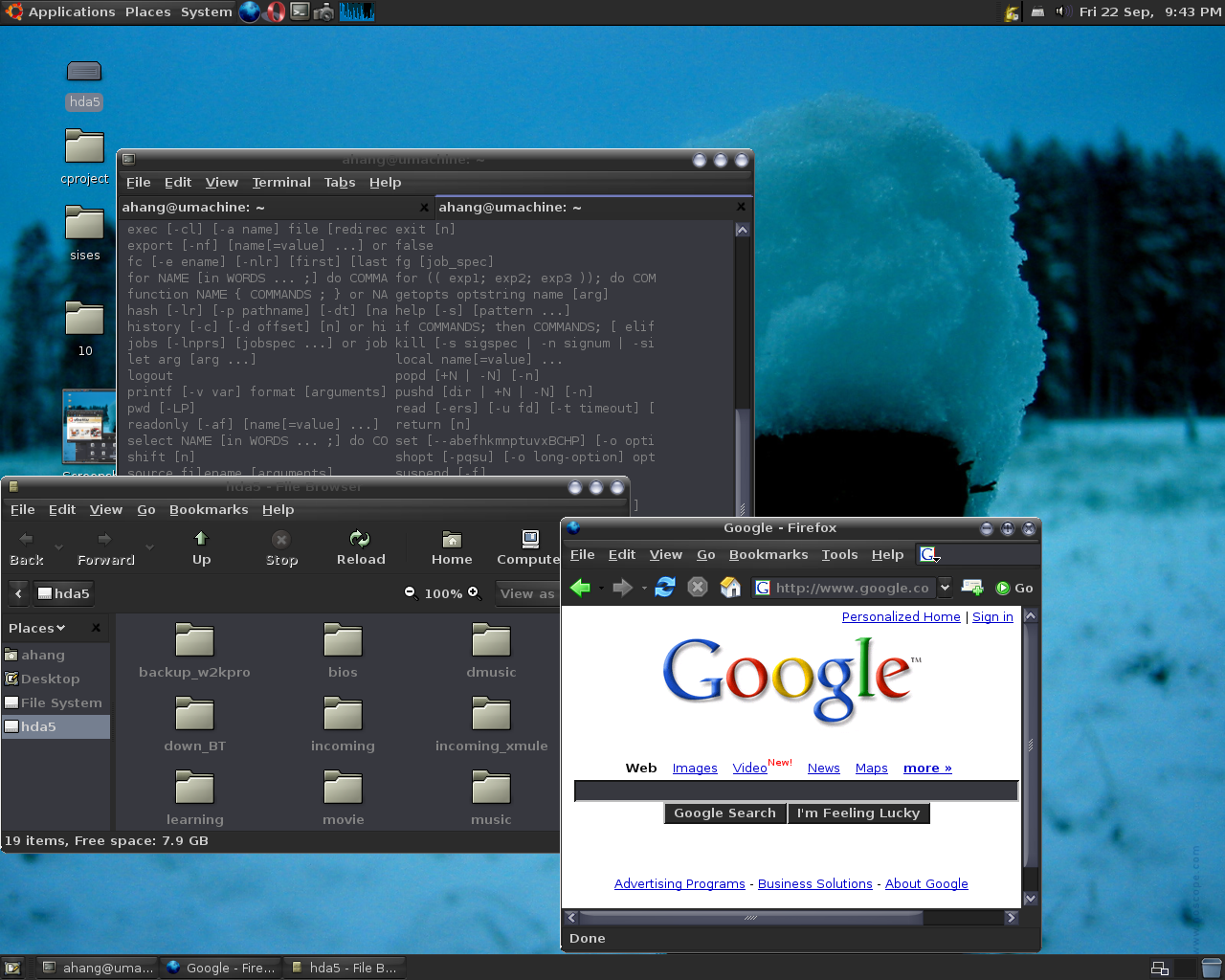Click the Google search input field
The image size is (1225, 980).
[796, 791]
